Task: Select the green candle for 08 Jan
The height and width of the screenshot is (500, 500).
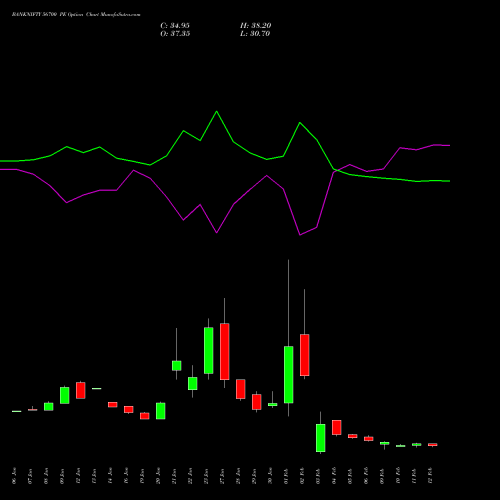Action: point(49,406)
